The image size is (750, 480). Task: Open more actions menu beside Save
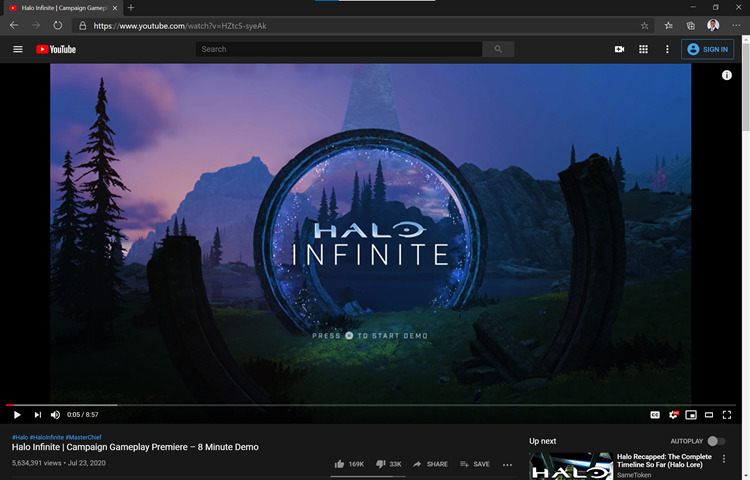(507, 464)
